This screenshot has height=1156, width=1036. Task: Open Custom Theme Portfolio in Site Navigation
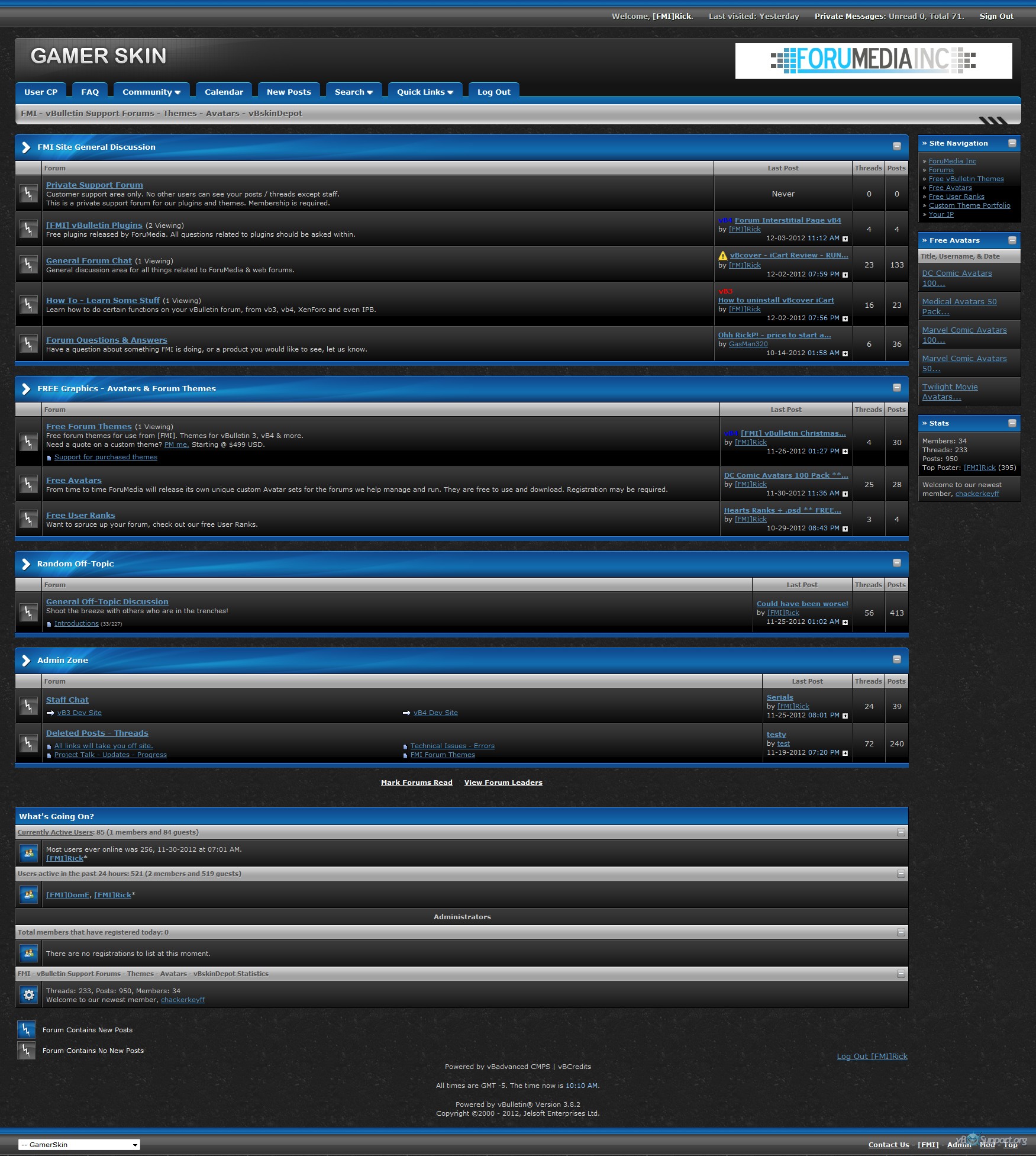tap(969, 205)
